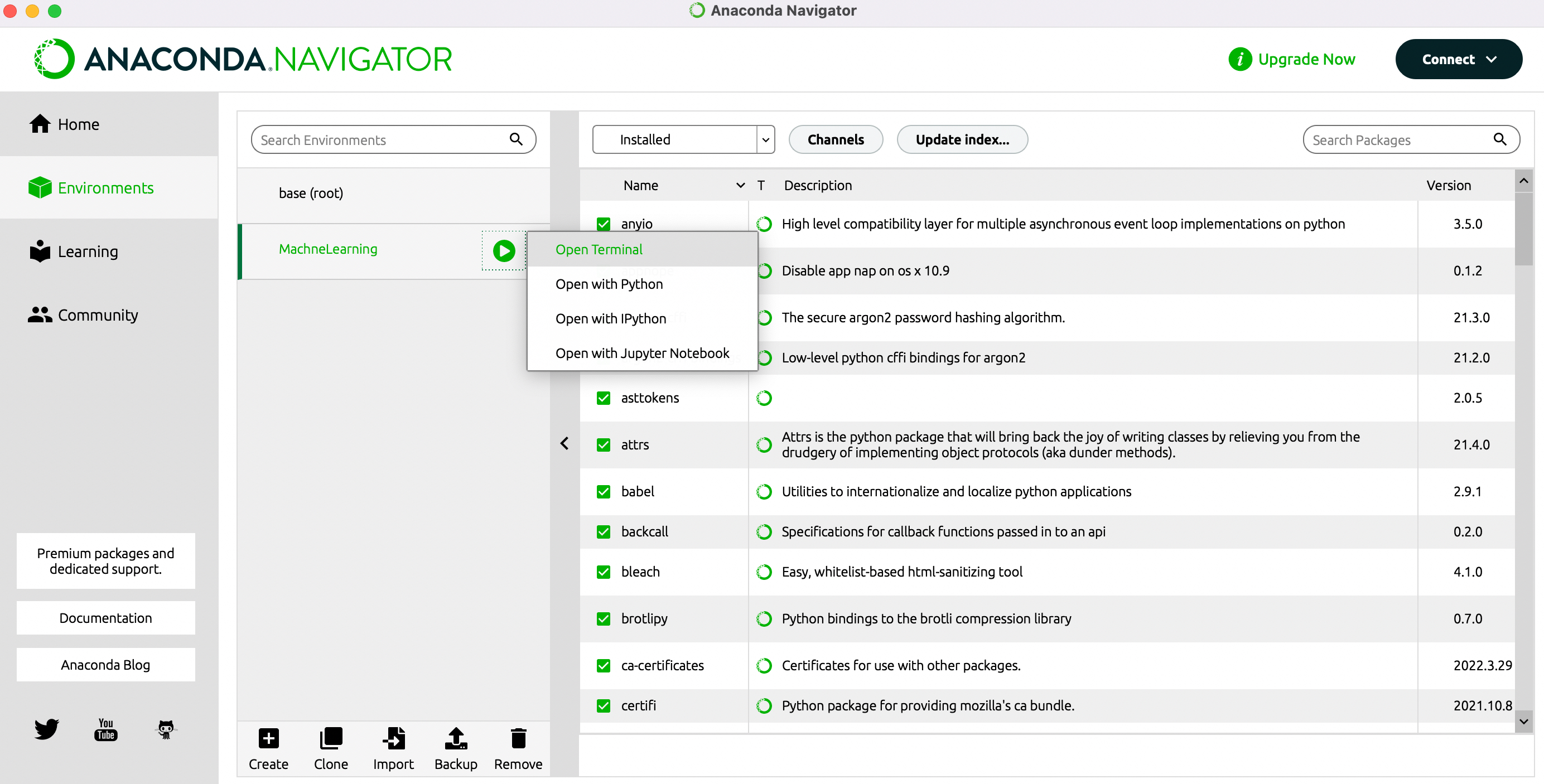Open the Connect dropdown button

(1458, 59)
